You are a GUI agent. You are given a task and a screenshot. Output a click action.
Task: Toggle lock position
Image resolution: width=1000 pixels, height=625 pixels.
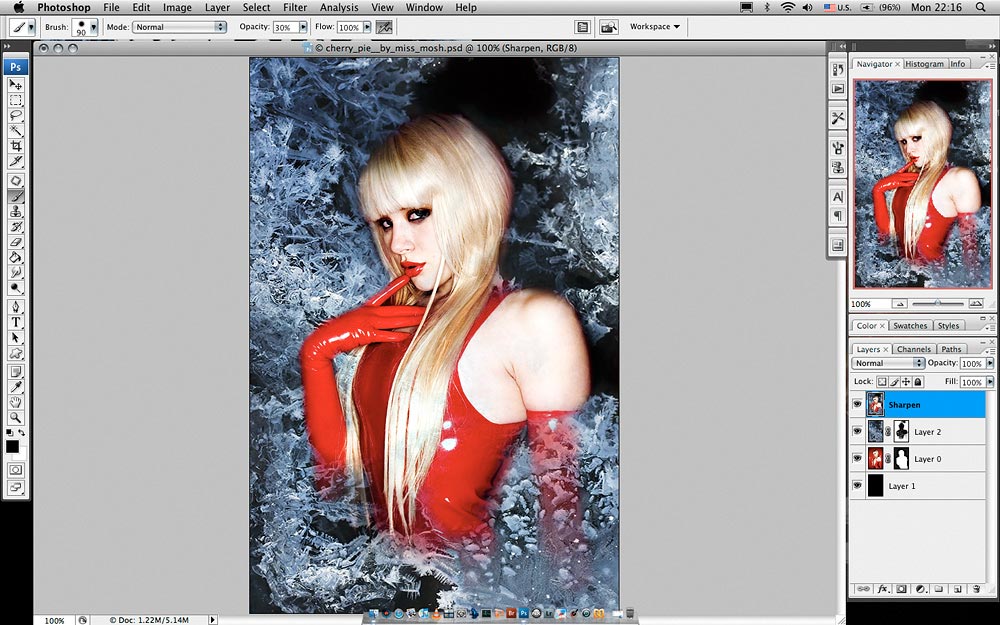pyautogui.click(x=906, y=381)
